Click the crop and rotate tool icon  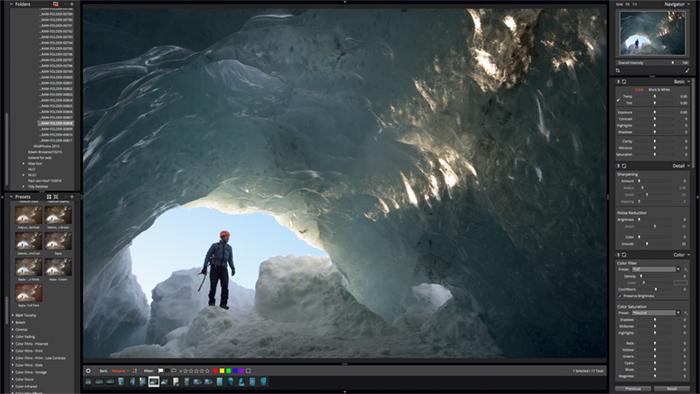tap(618, 71)
